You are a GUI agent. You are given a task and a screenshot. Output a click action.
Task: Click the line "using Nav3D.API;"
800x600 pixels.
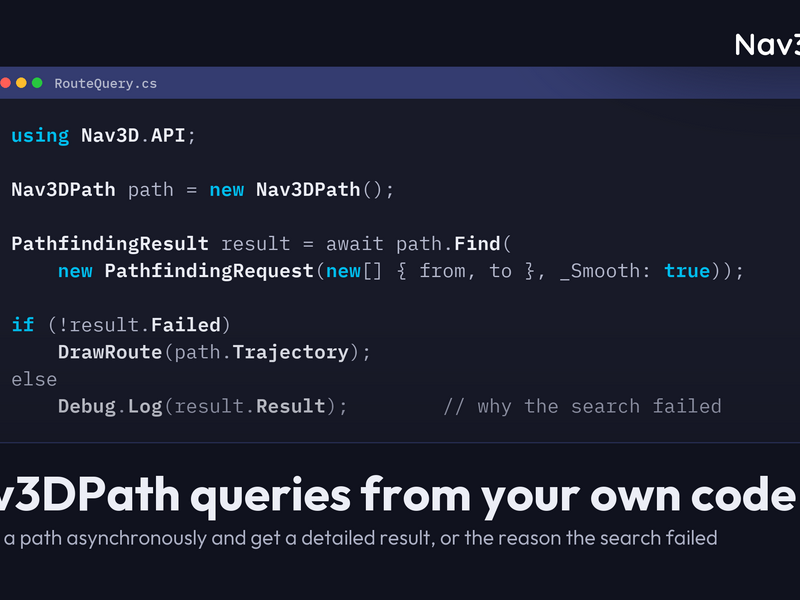click(x=104, y=136)
